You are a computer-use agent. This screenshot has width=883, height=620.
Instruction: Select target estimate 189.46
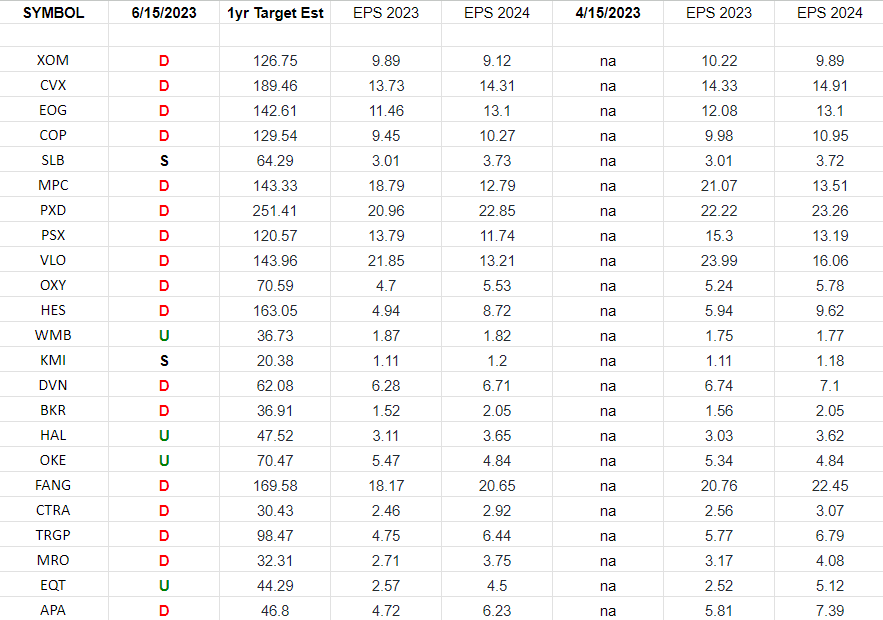pyautogui.click(x=275, y=86)
